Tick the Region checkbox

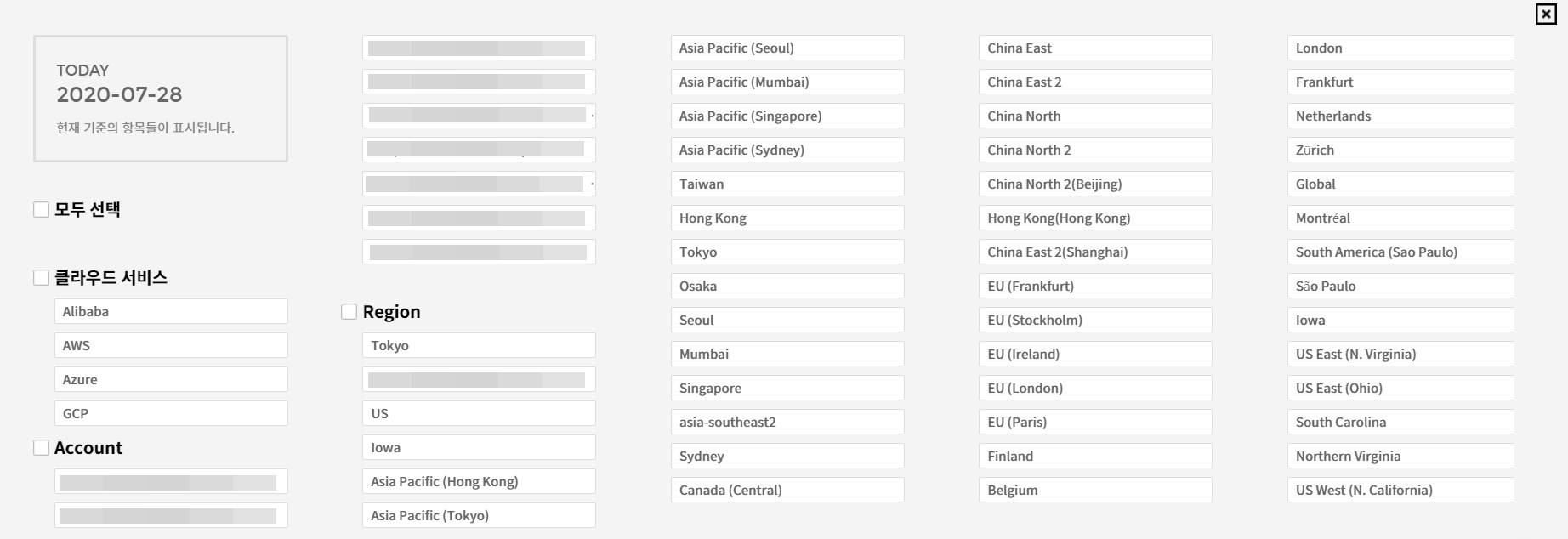coord(349,311)
